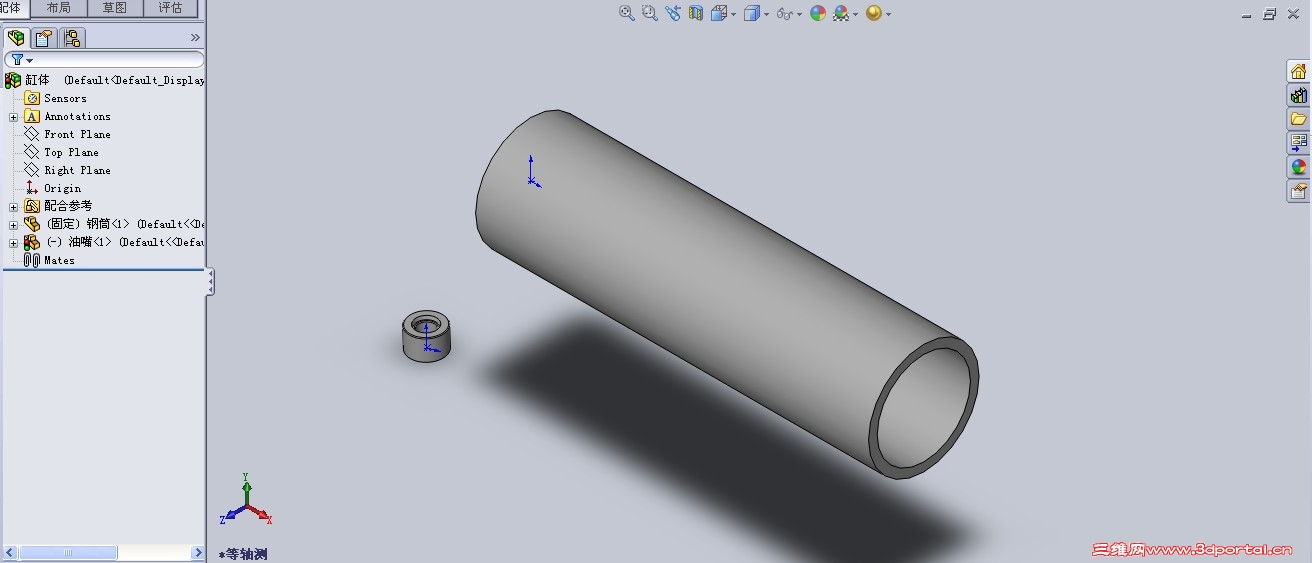Activate the Section View tool
The height and width of the screenshot is (563, 1312).
pyautogui.click(x=696, y=13)
